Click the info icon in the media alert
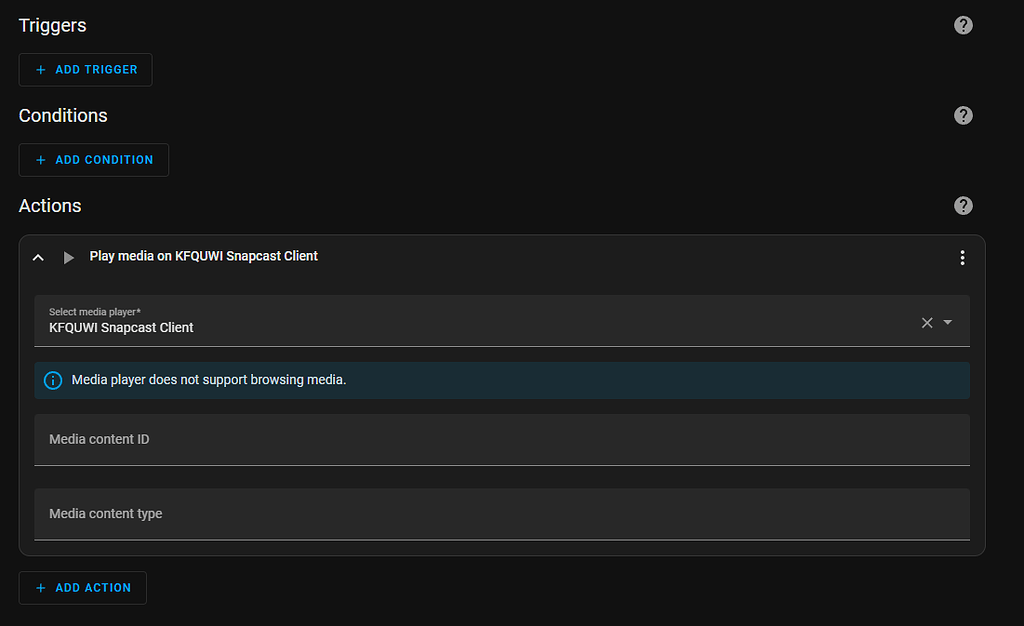The image size is (1024, 626). click(53, 380)
